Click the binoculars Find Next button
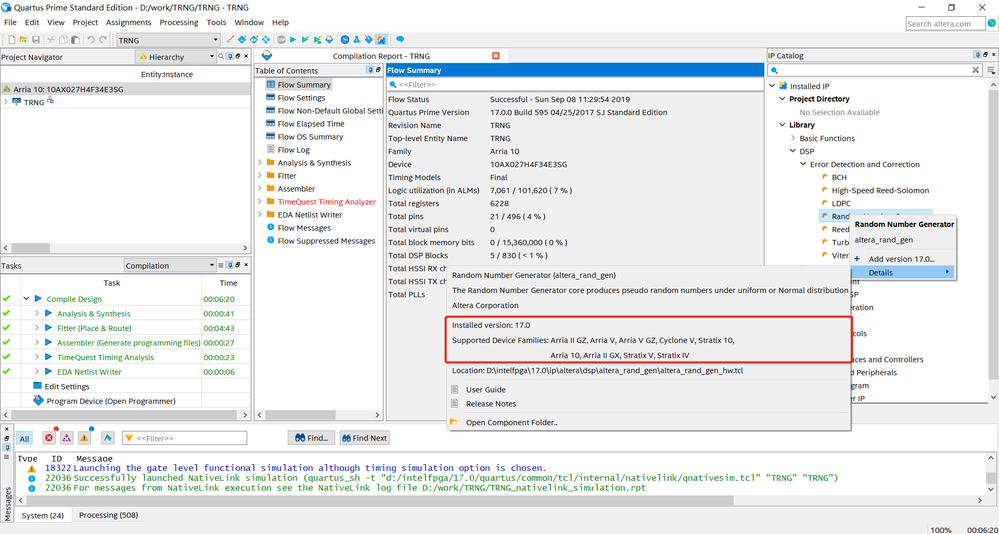Image resolution: width=999 pixels, height=534 pixels. pos(364,438)
